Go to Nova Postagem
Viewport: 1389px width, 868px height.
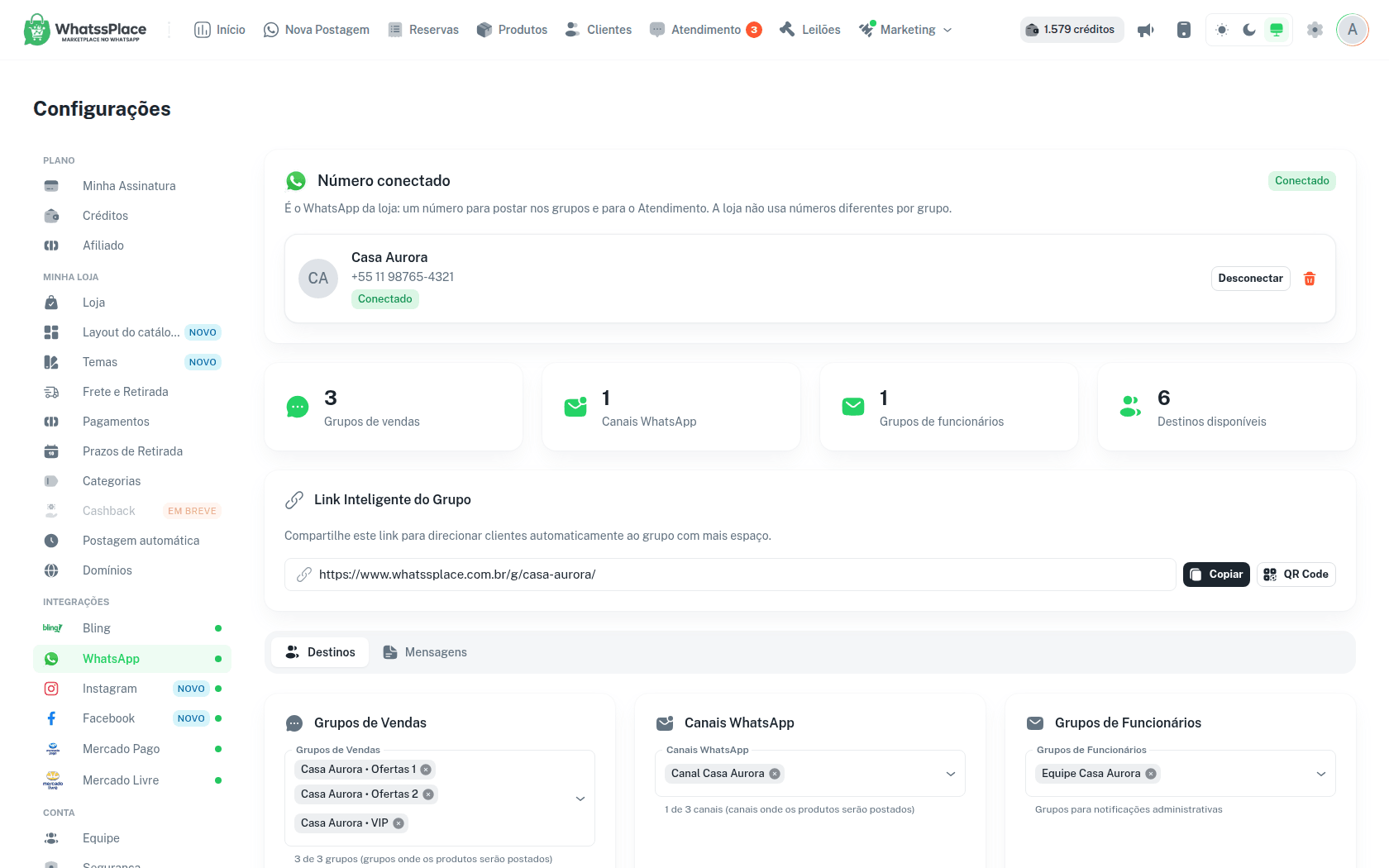316,30
